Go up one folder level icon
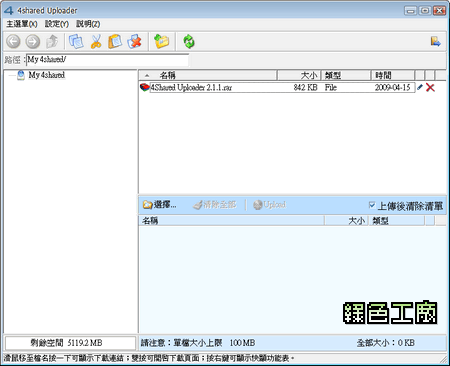450x366 pixels. click(x=52, y=42)
